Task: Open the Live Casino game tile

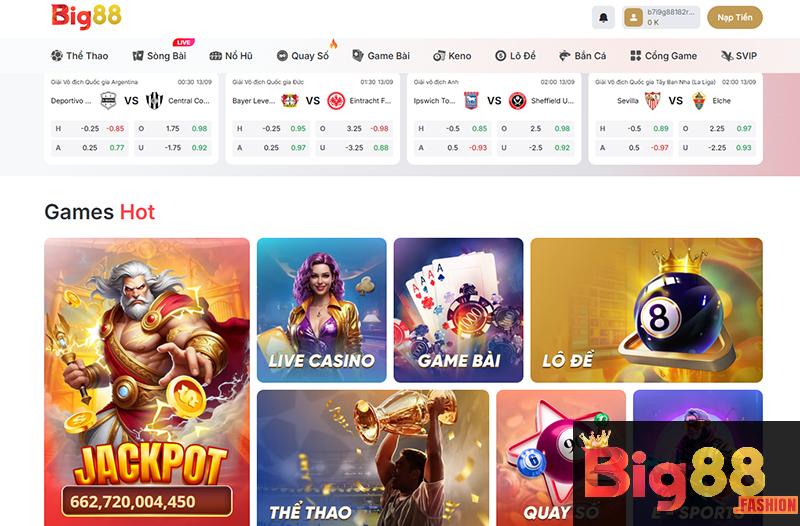Action: coord(321,310)
